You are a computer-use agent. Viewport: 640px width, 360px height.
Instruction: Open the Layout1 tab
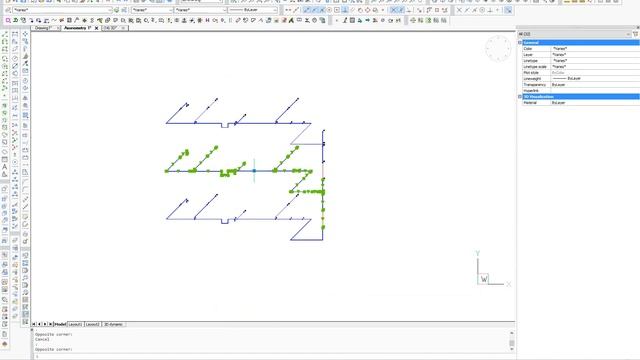coord(76,324)
